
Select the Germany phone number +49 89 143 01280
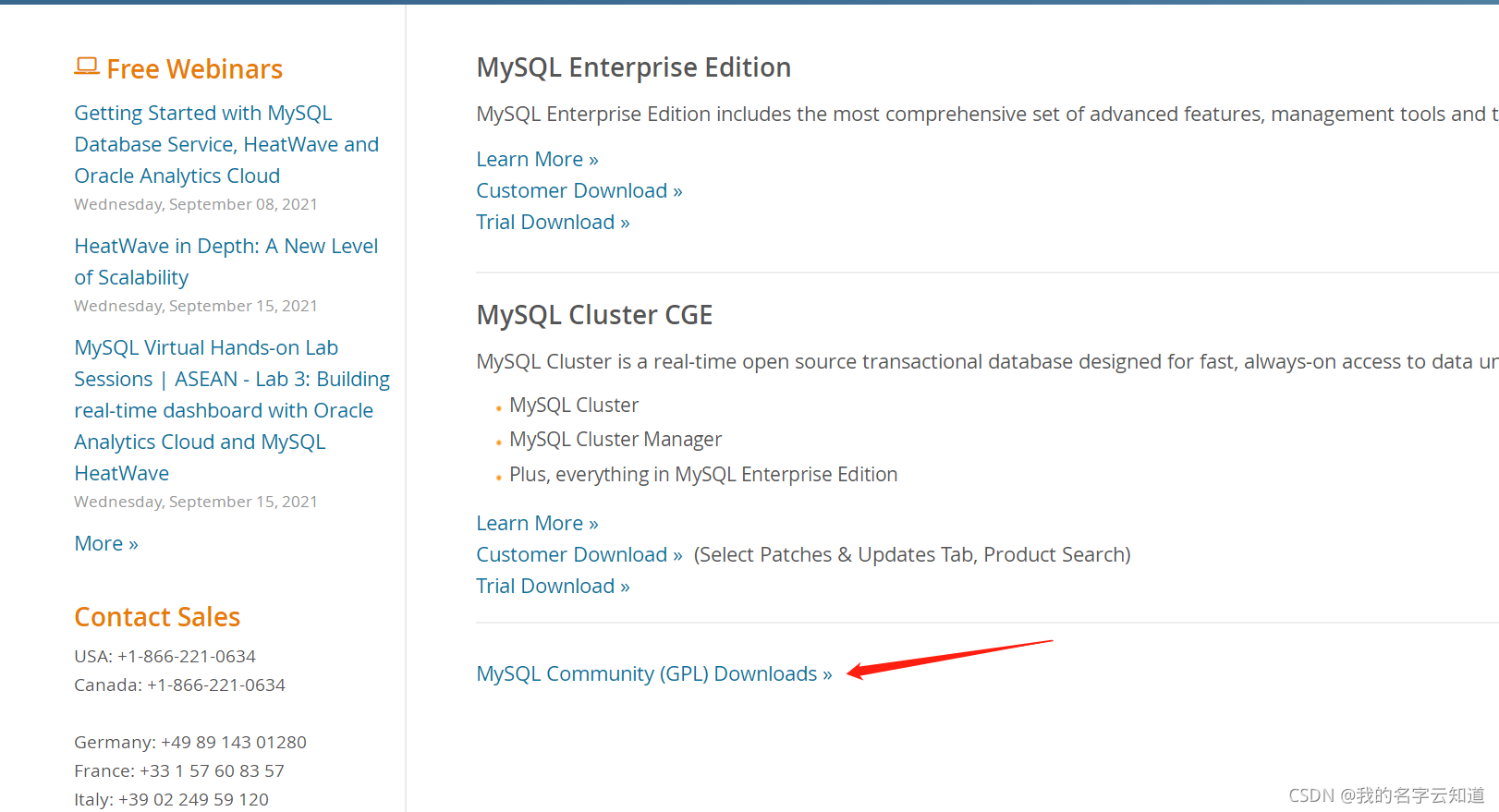(233, 742)
